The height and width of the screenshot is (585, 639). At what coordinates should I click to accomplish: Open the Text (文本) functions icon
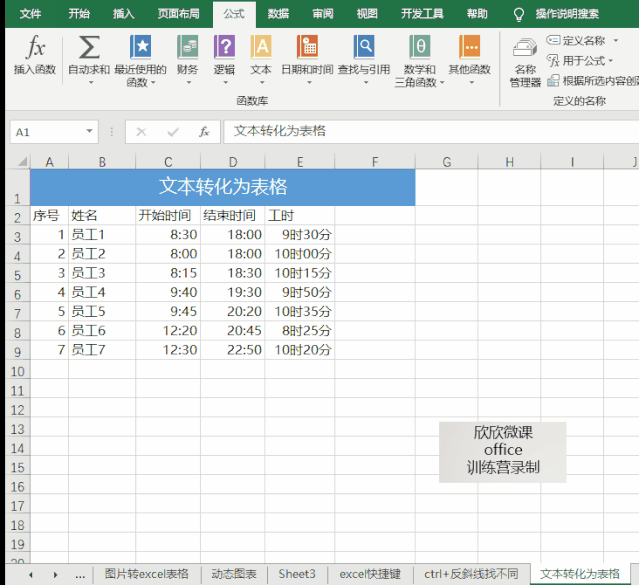click(261, 46)
